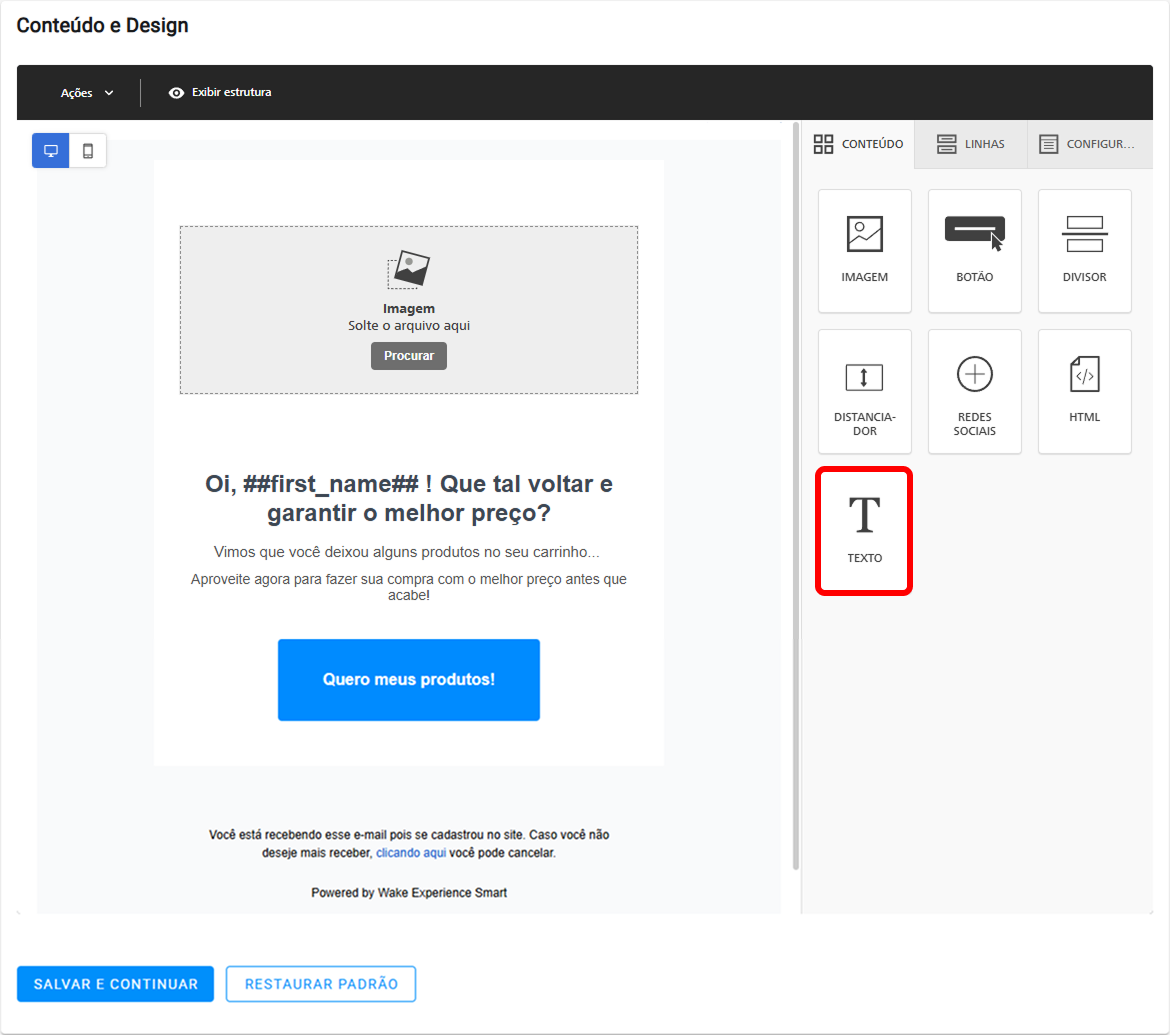The image size is (1170, 1035).
Task: Open the clicando aqui unsubscribe link
Action: click(411, 853)
